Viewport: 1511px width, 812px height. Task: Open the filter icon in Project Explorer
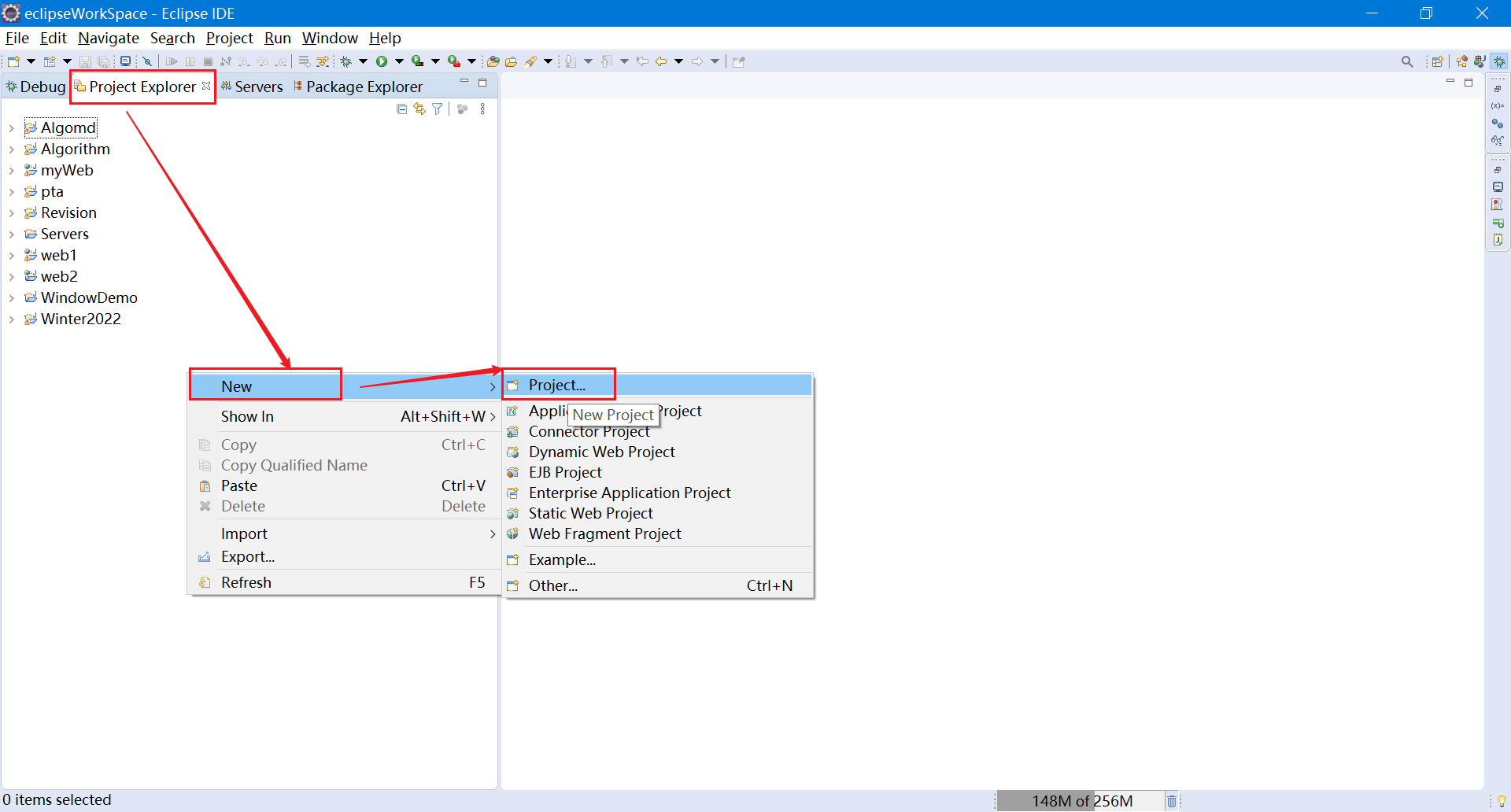(438, 109)
